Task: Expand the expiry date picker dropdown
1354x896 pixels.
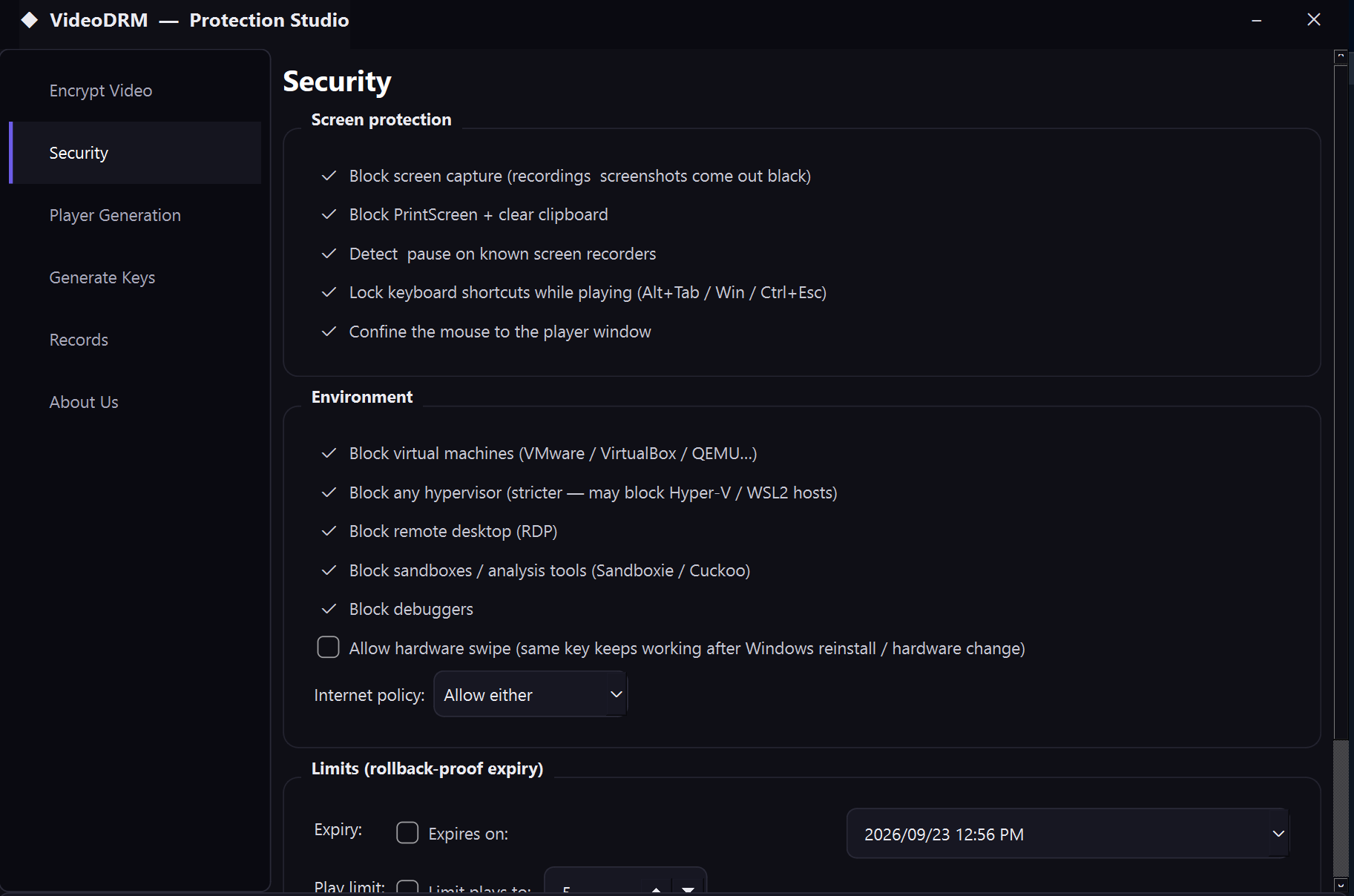Action: click(1278, 834)
